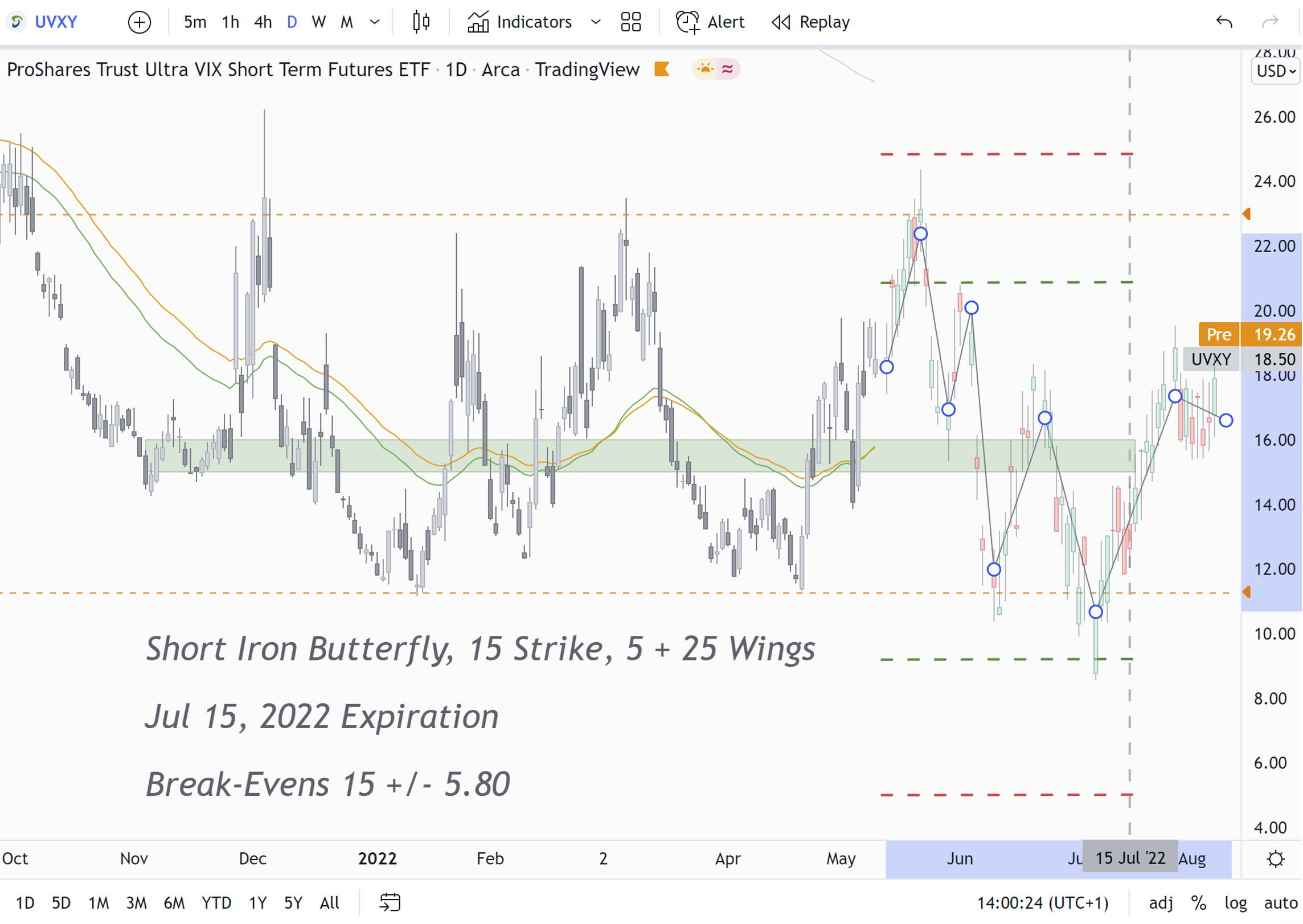Click the 'Break-Evens 15 +/- 5.80' text note

click(328, 784)
